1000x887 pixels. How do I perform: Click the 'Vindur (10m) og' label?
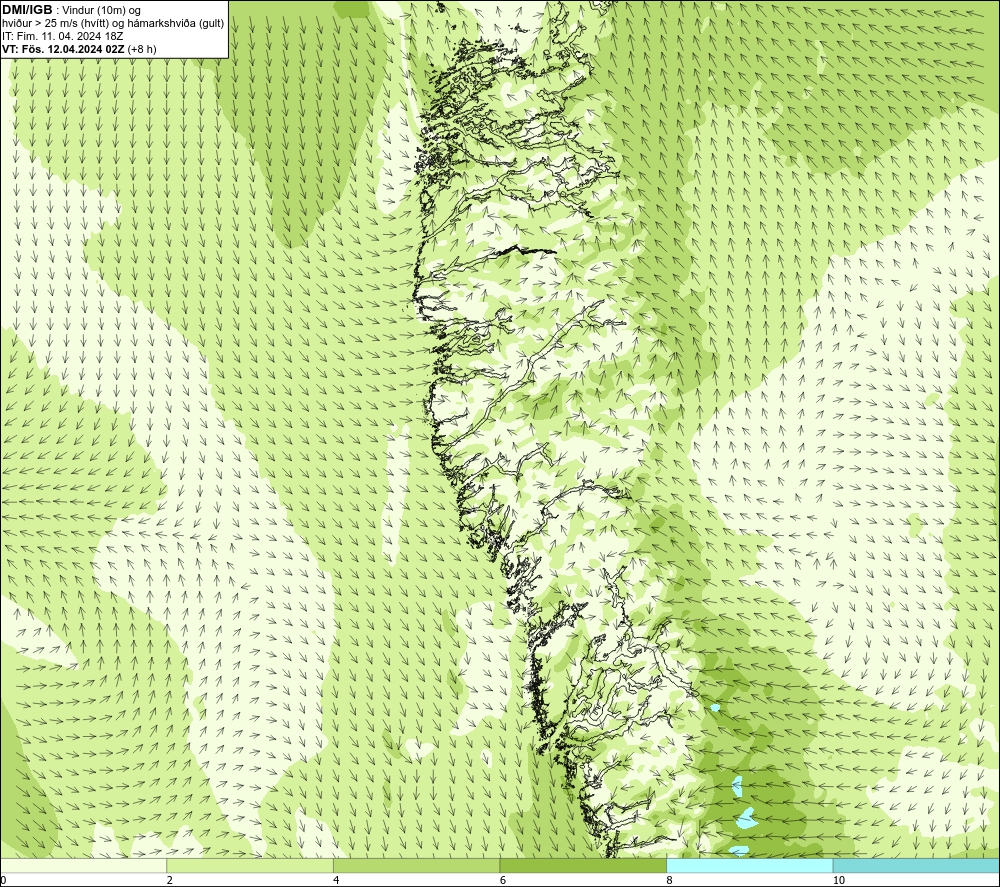(x=103, y=11)
